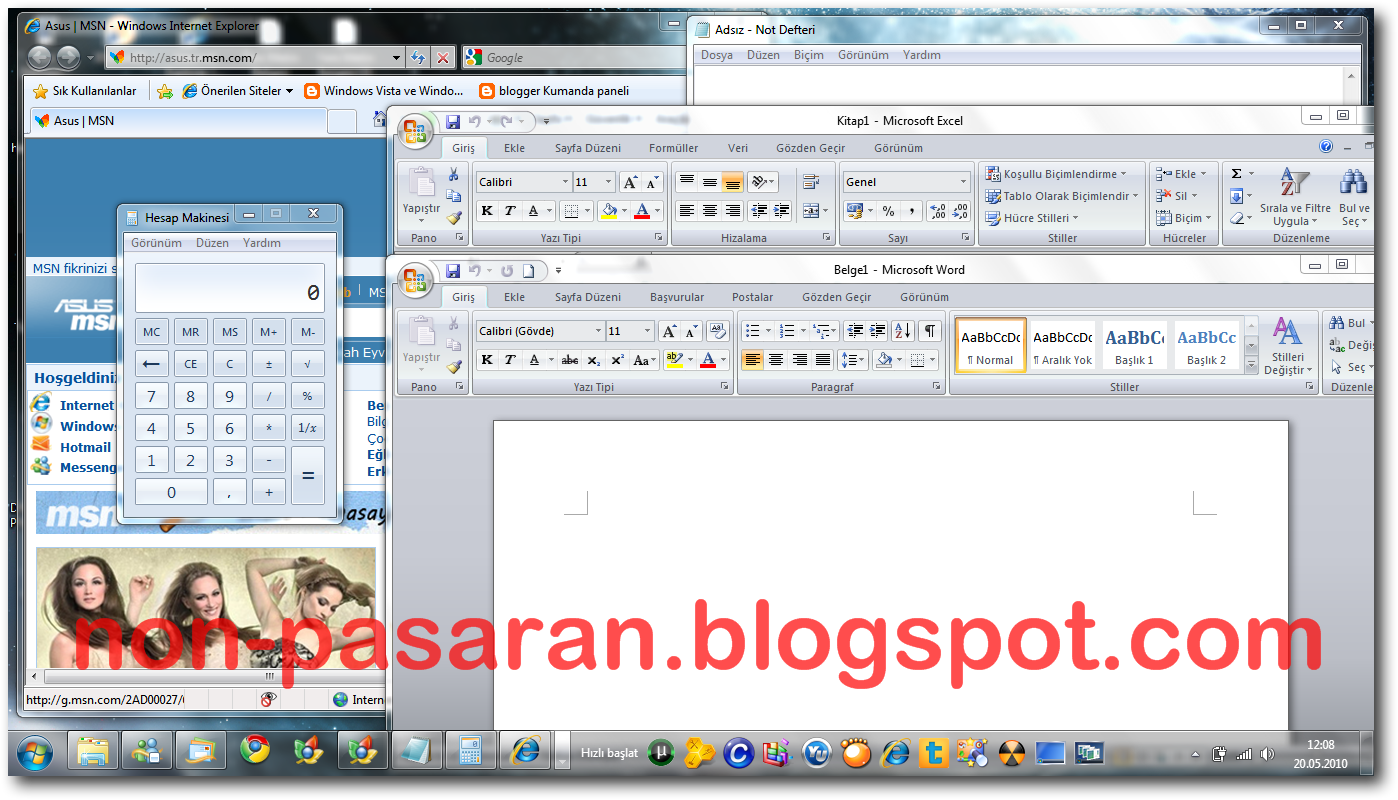Decrease indent in Word Paragraf group
1398x800 pixels.
click(855, 331)
